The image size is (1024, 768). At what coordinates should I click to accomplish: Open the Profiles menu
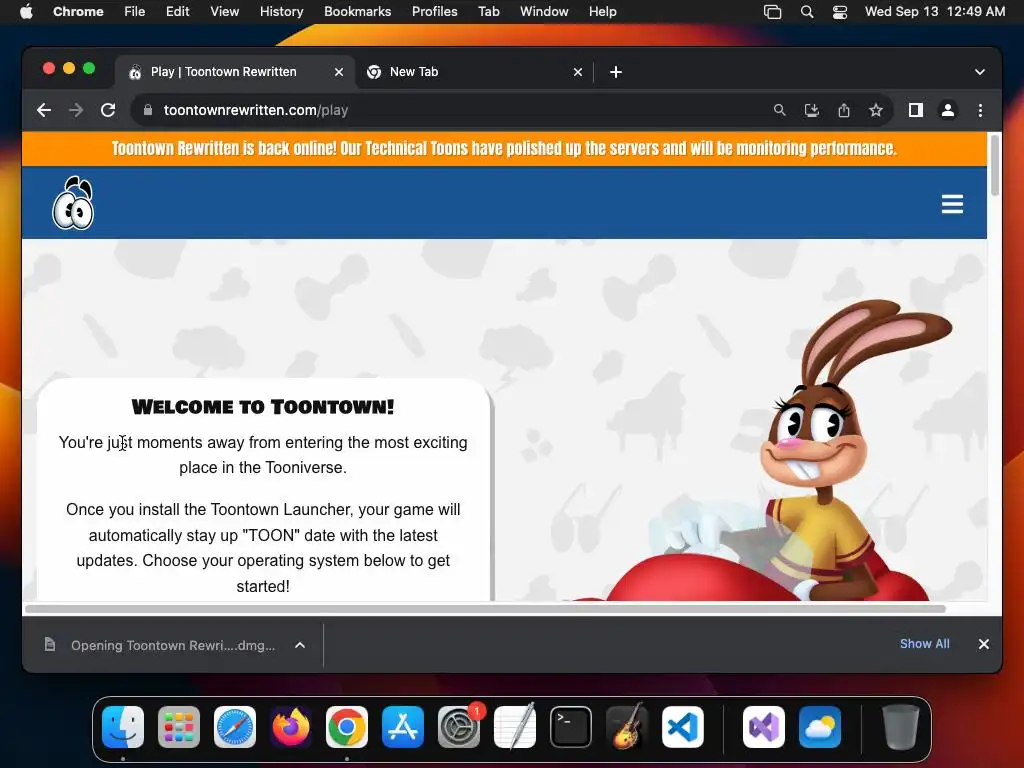click(434, 11)
